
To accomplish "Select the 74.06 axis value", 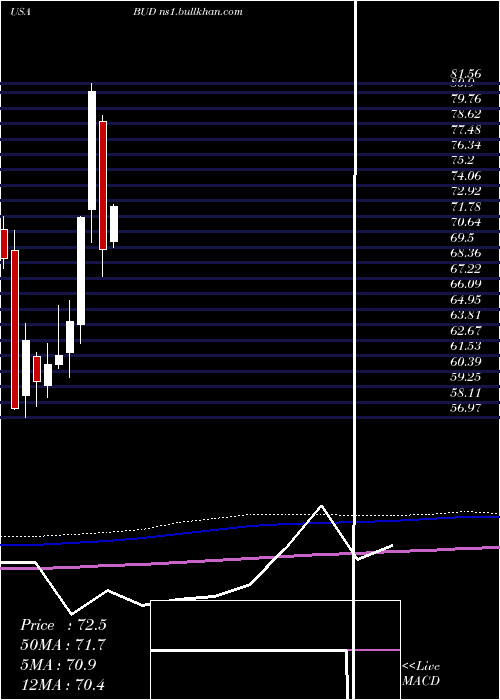I will tap(466, 175).
